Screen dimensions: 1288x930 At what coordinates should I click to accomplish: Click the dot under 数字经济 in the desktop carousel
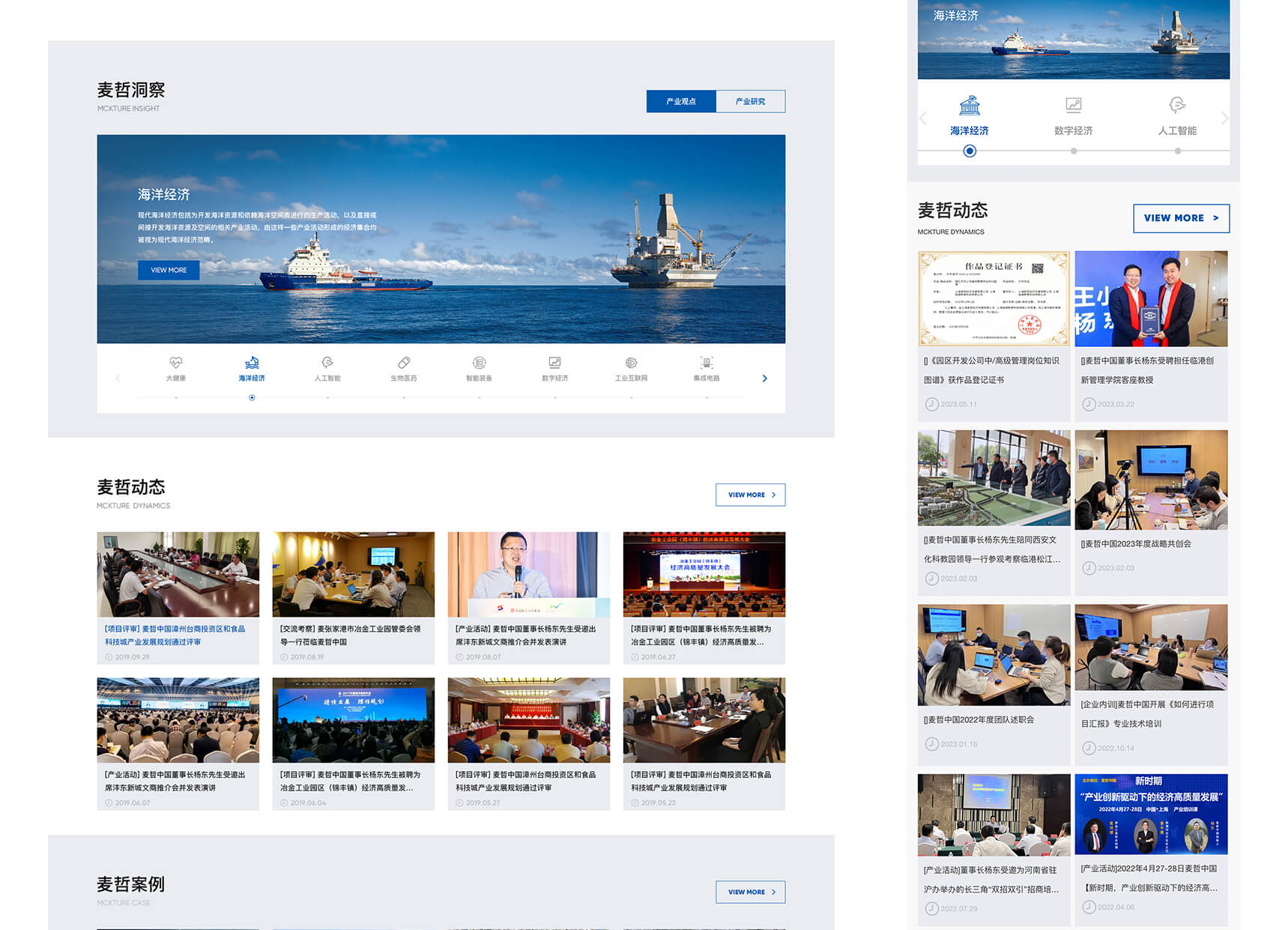point(554,398)
